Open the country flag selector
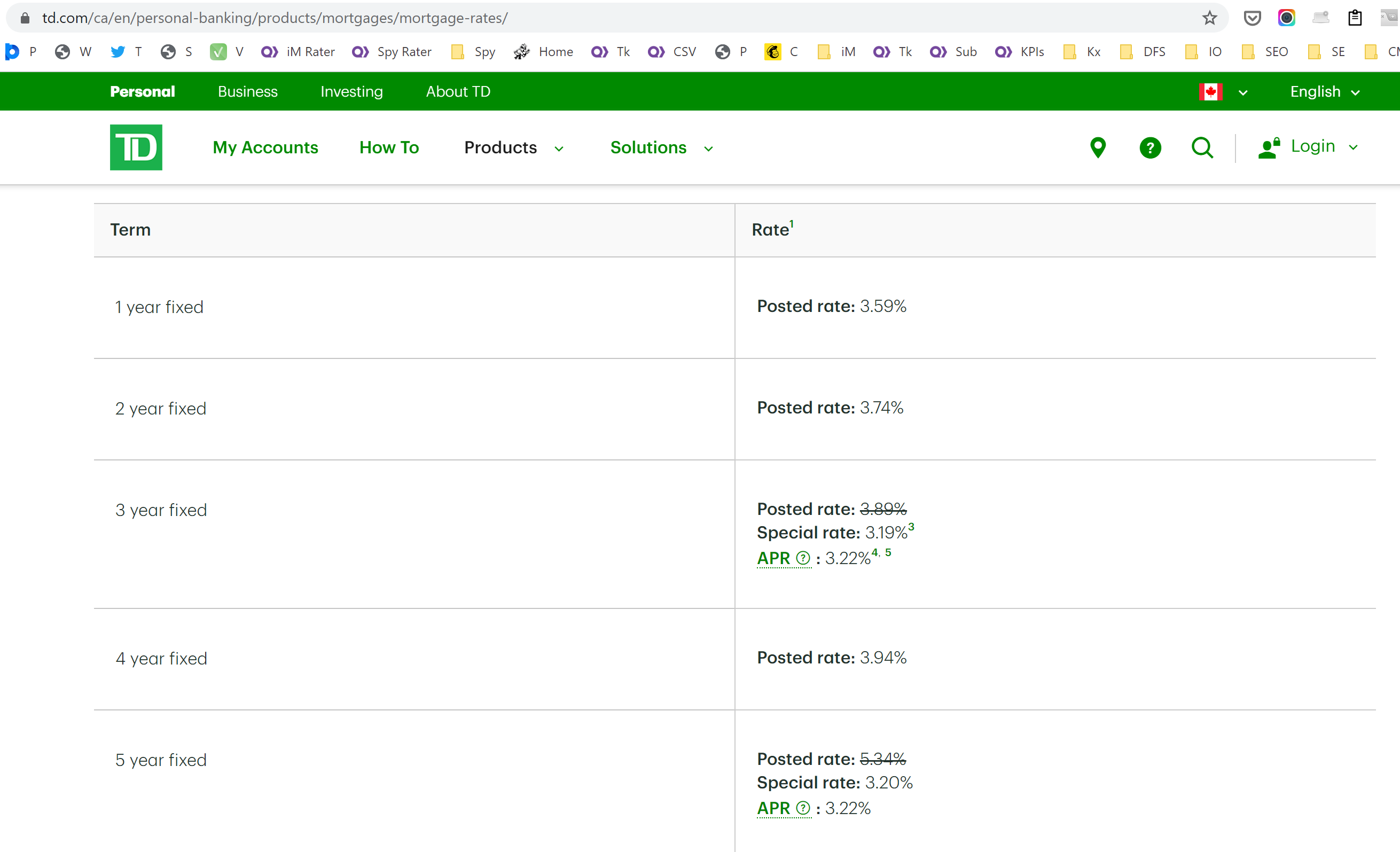 [1223, 92]
